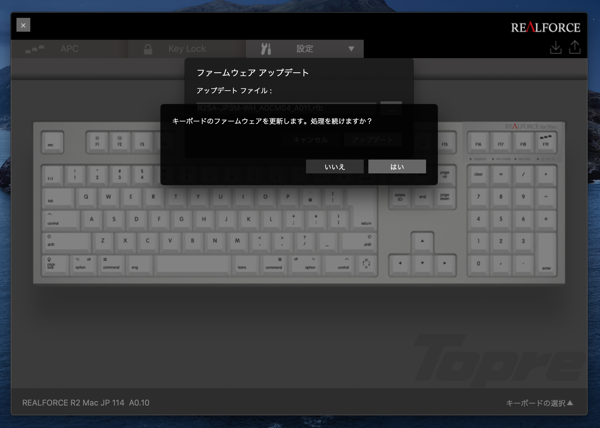Click the download import icon

coord(556,47)
